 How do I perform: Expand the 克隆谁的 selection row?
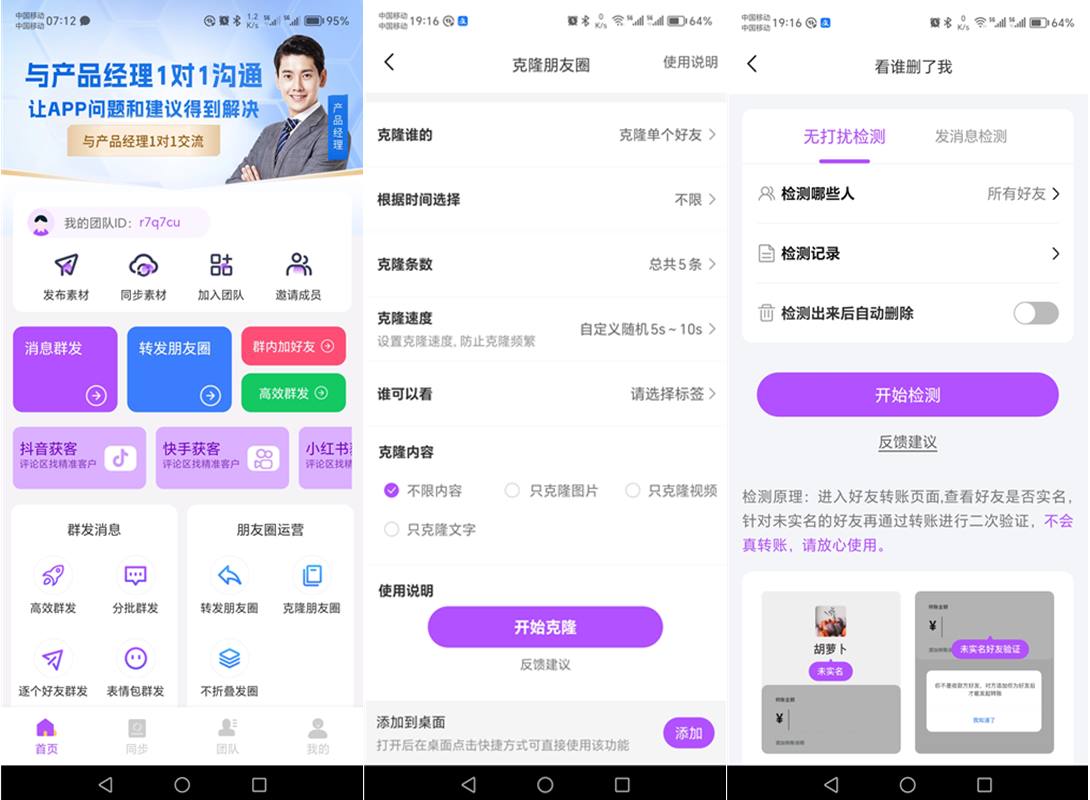point(545,134)
